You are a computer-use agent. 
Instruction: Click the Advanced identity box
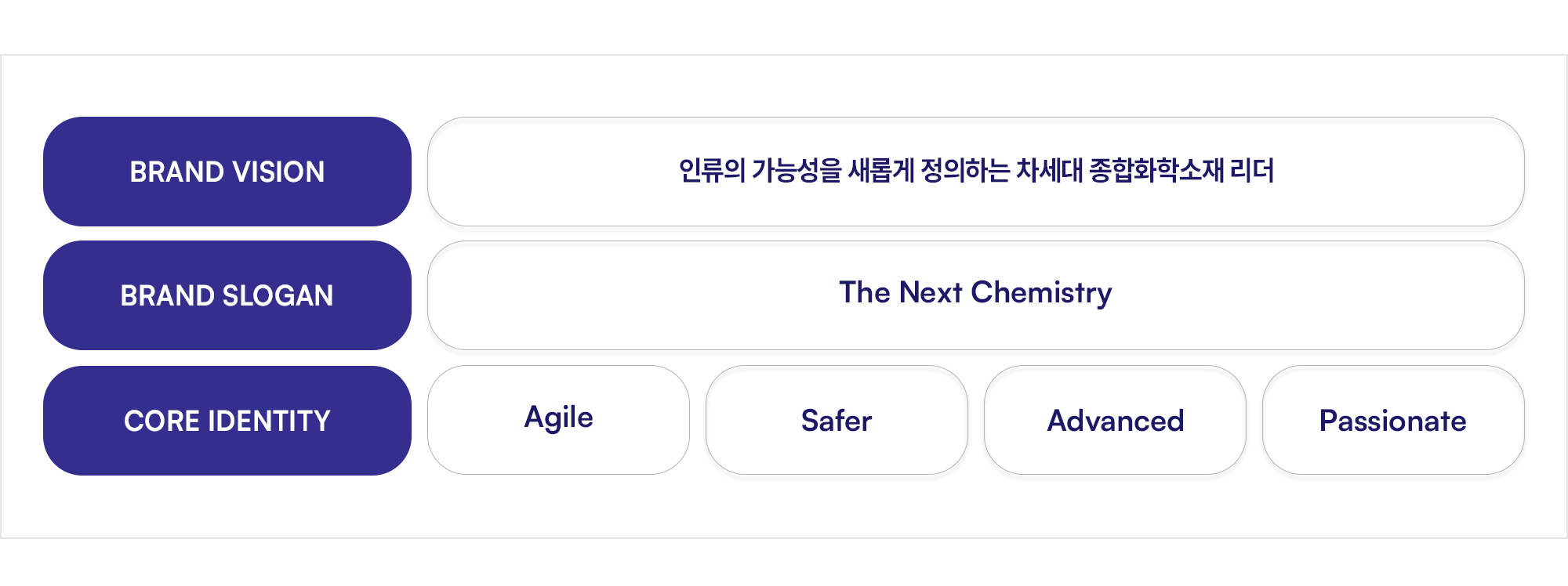[x=1115, y=420]
